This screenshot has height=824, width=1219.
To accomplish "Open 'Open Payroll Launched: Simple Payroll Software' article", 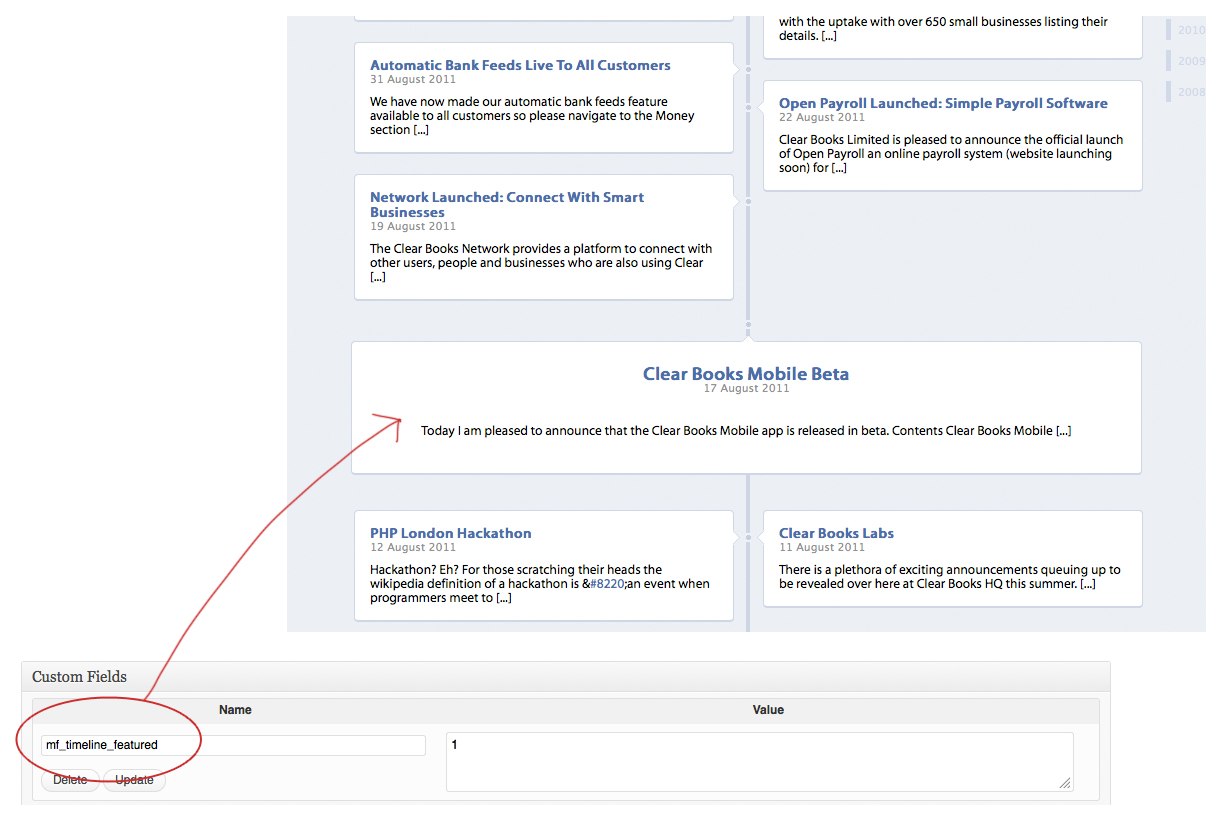I will tap(943, 103).
